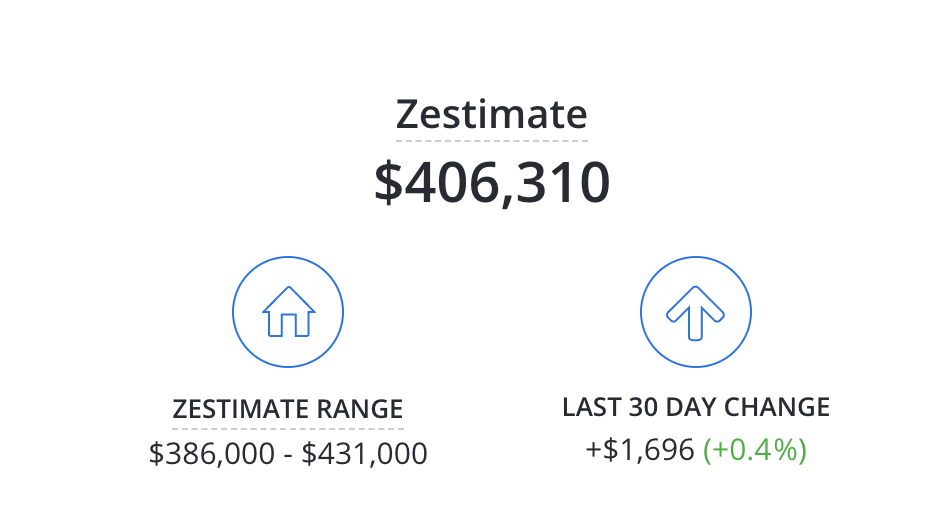Click the circle outline around the house icon
The image size is (948, 522).
tap(234, 311)
